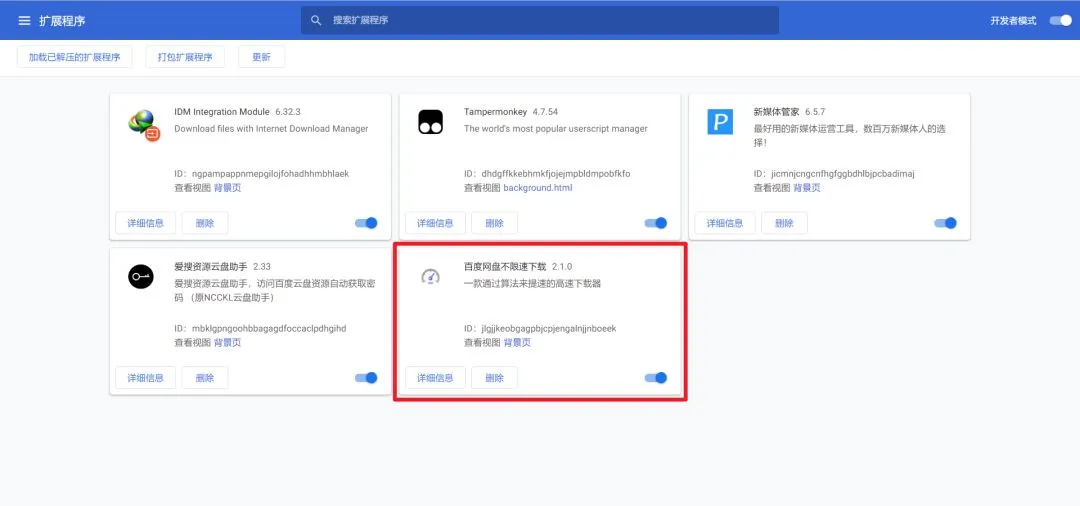Disable the 新媒体管家 extension toggle
Image resolution: width=1080 pixels, height=506 pixels.
tap(945, 223)
